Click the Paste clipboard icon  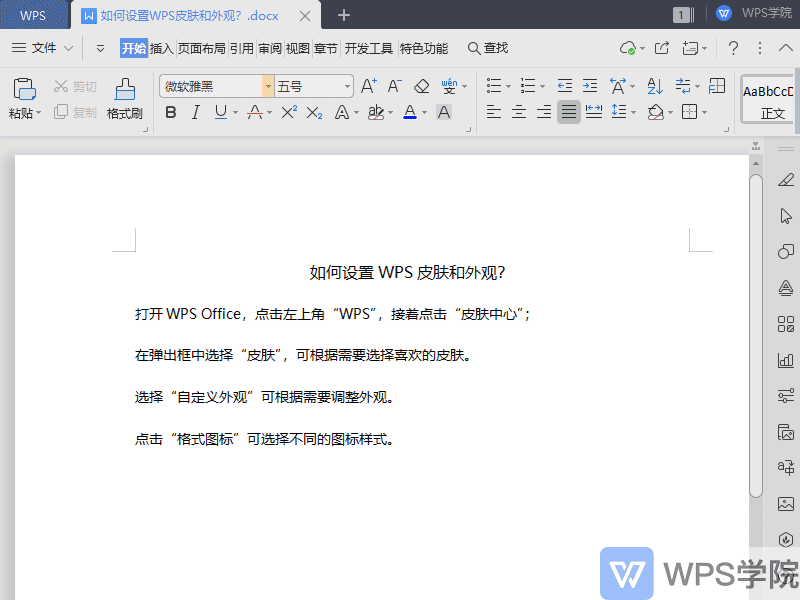tap(24, 89)
